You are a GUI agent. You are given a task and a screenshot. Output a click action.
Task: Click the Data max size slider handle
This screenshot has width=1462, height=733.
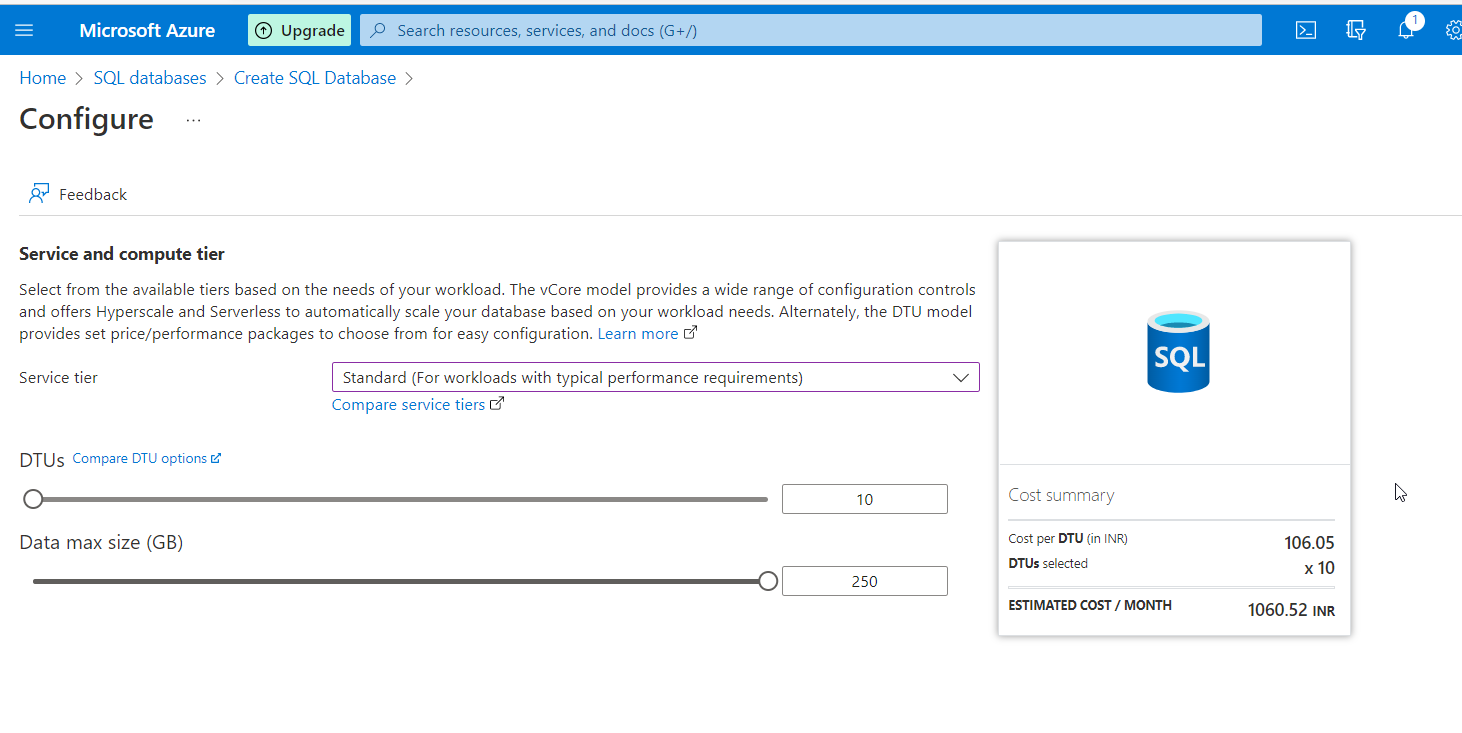(x=768, y=581)
